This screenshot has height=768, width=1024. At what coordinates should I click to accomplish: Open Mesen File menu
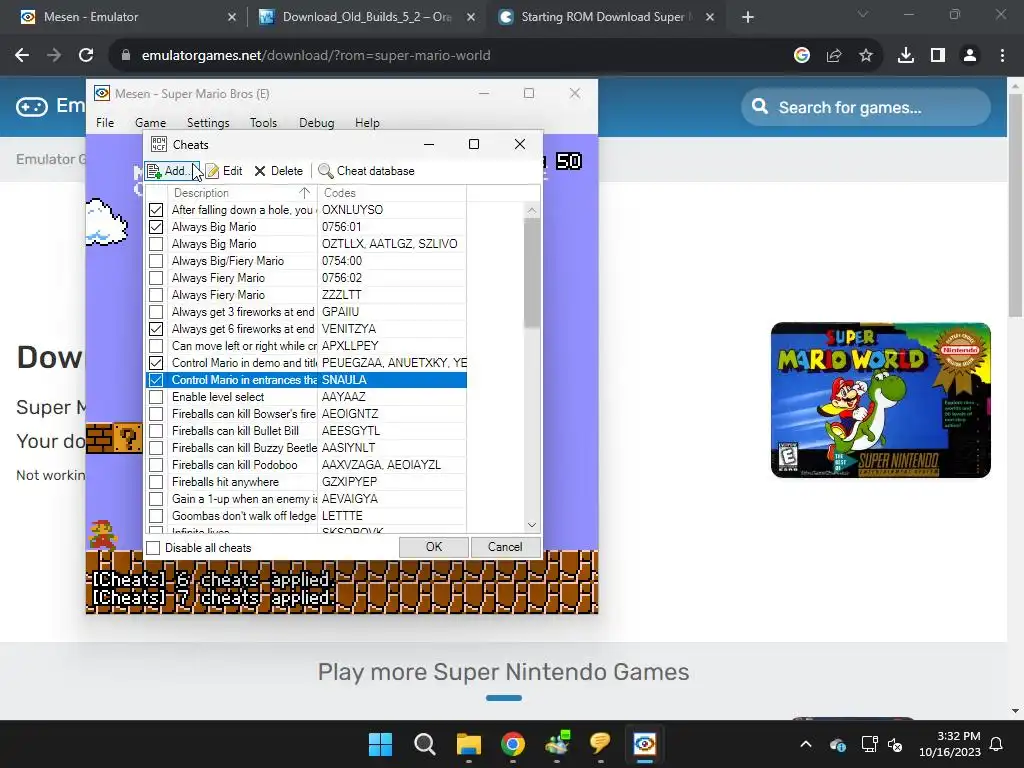[104, 123]
